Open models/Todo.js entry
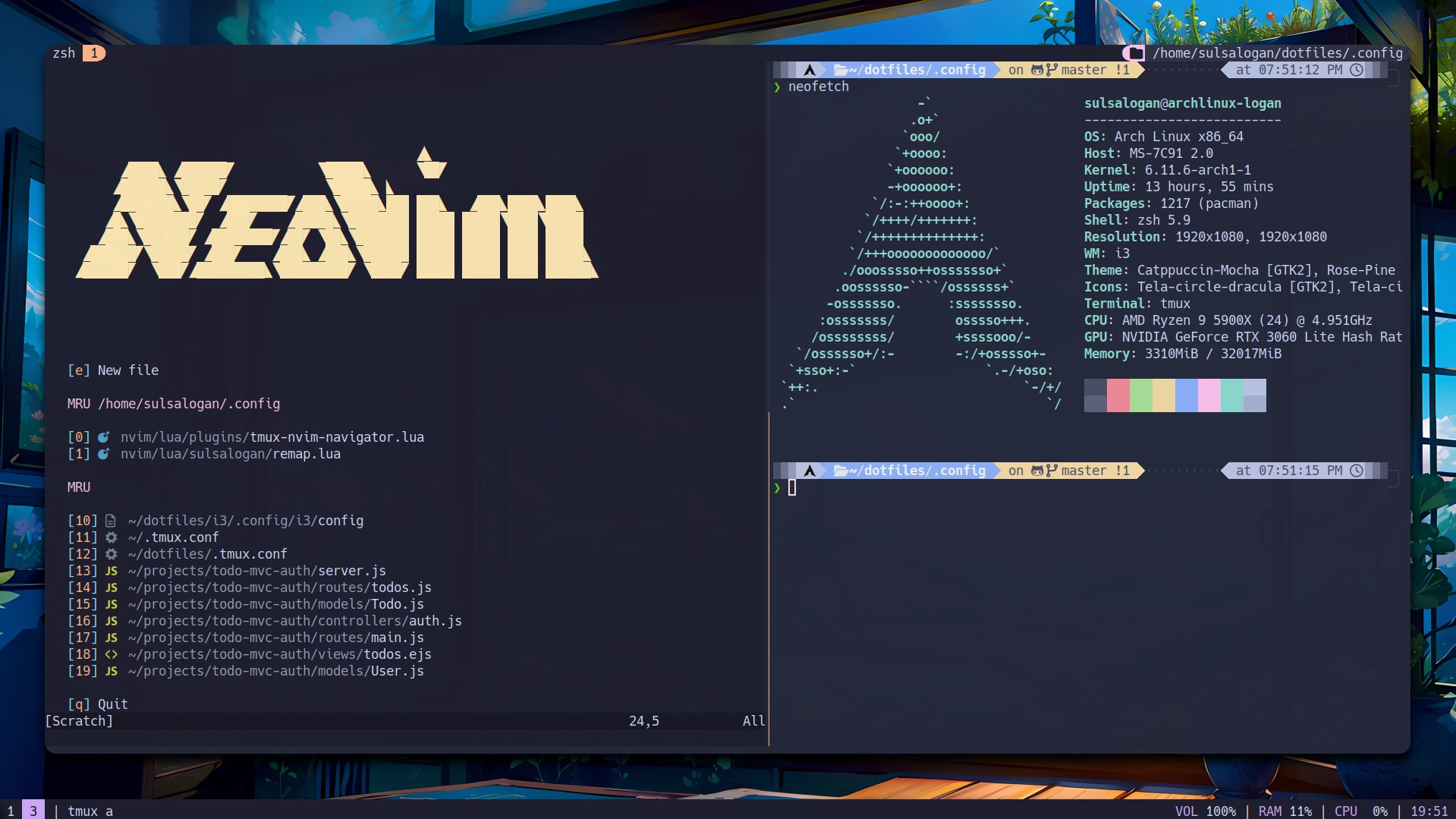The width and height of the screenshot is (1456, 819). coord(246,604)
